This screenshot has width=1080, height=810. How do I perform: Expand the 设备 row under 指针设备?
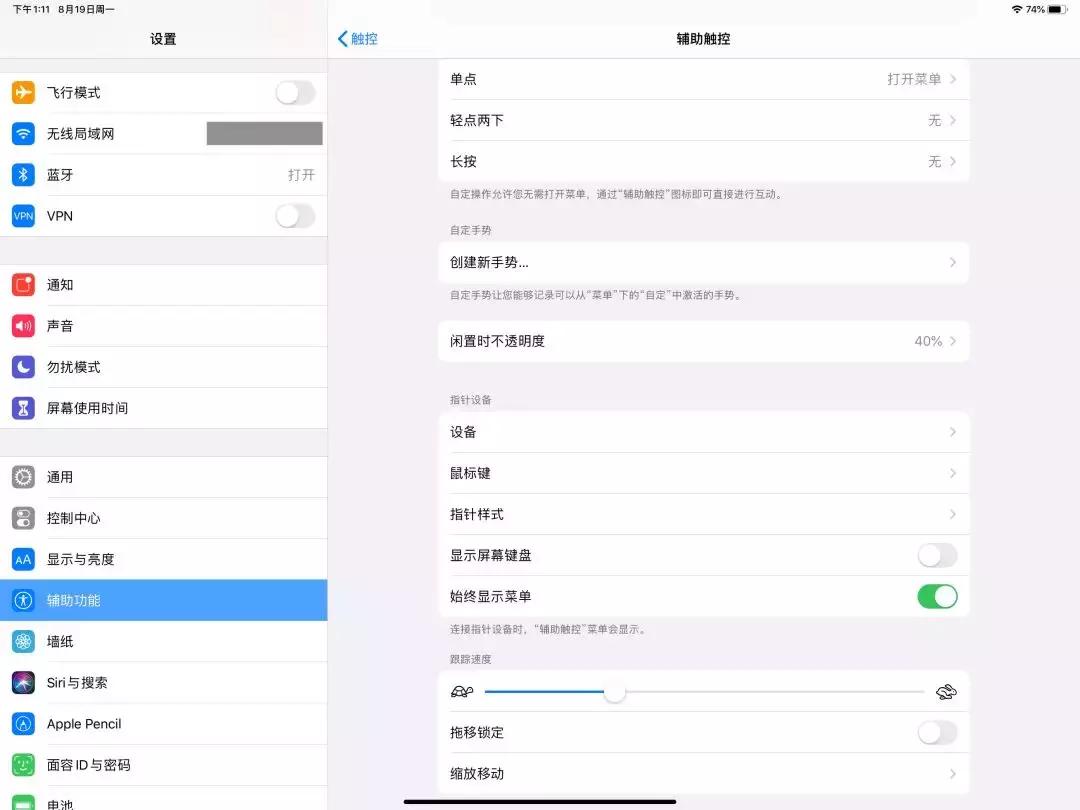pyautogui.click(x=703, y=431)
